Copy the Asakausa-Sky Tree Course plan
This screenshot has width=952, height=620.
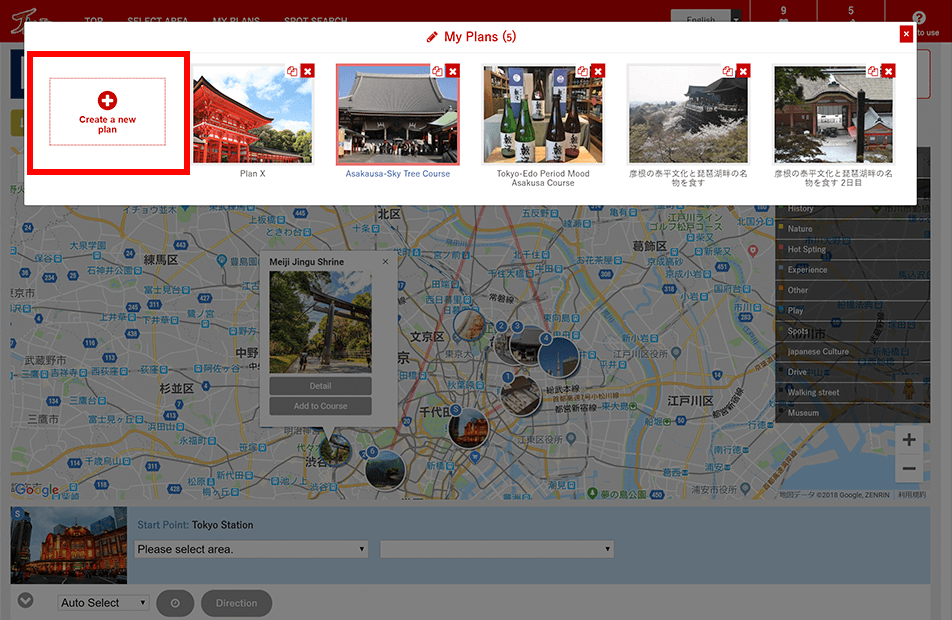(437, 71)
